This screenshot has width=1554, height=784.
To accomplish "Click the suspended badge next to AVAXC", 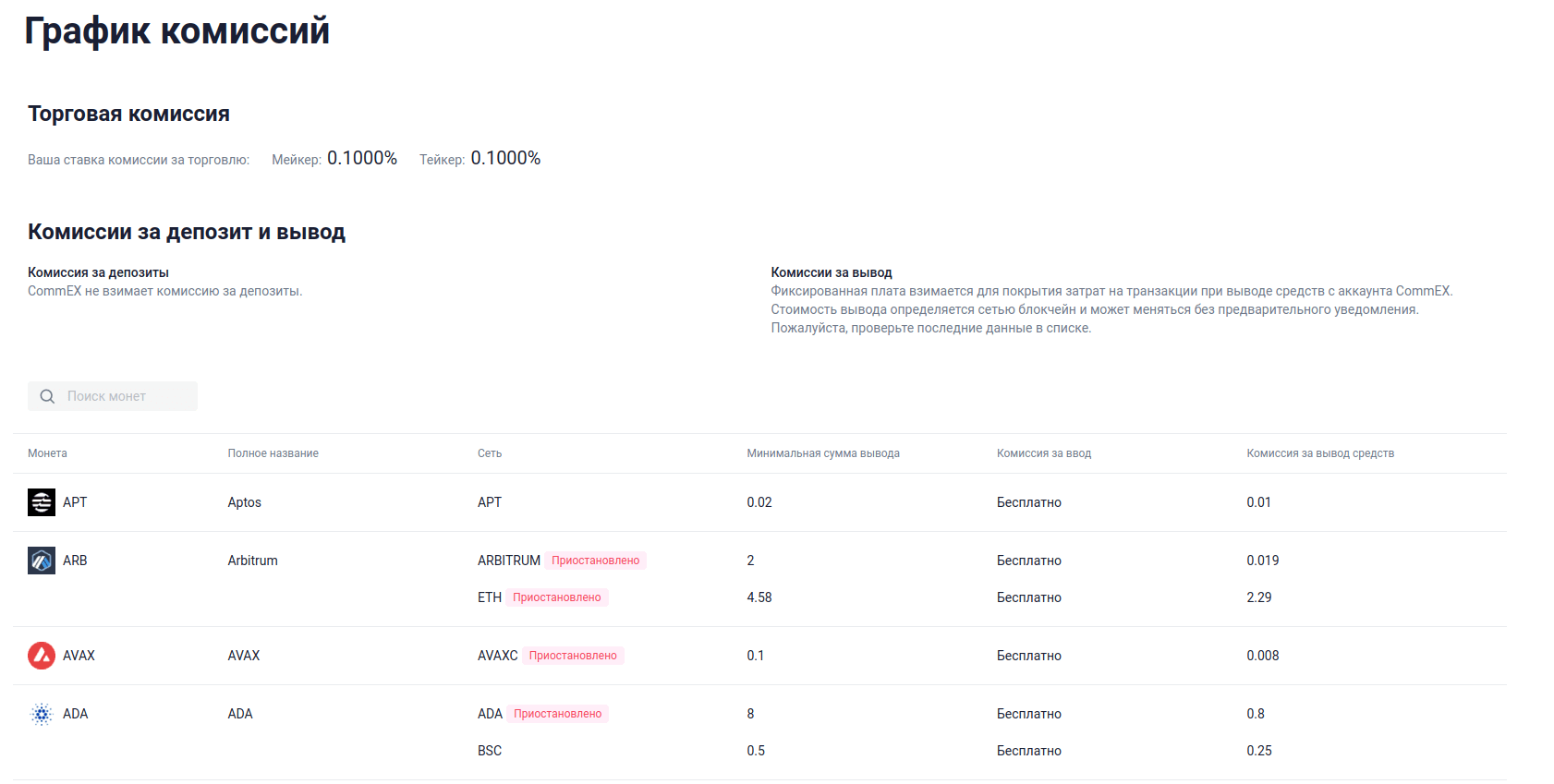I will coord(572,656).
